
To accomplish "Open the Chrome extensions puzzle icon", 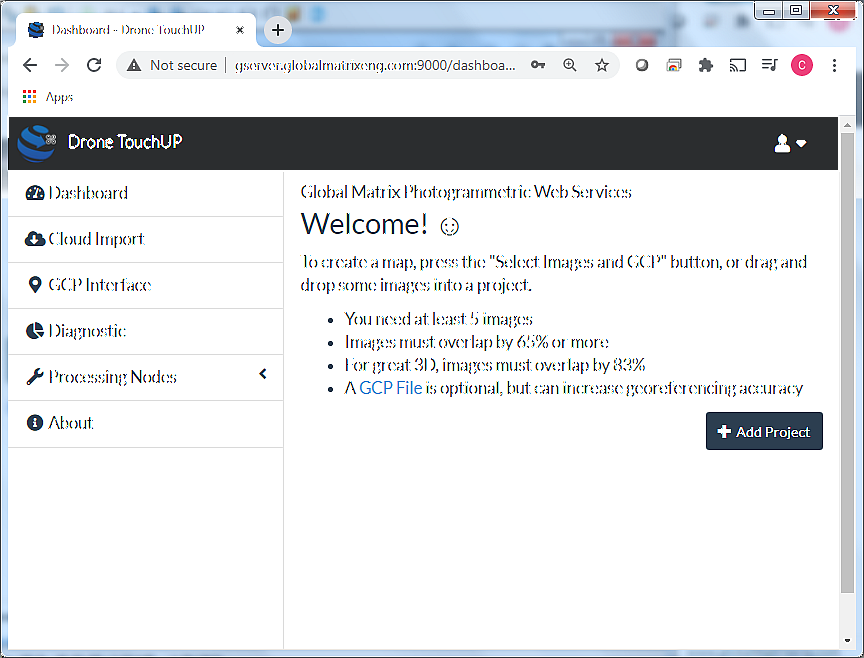I will coord(706,65).
